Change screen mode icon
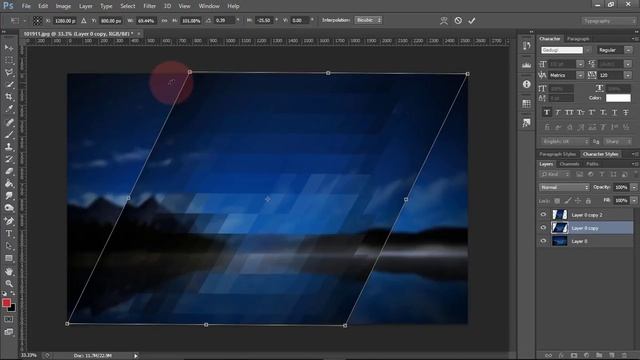Viewport: 640px width, 360px height. (x=8, y=332)
